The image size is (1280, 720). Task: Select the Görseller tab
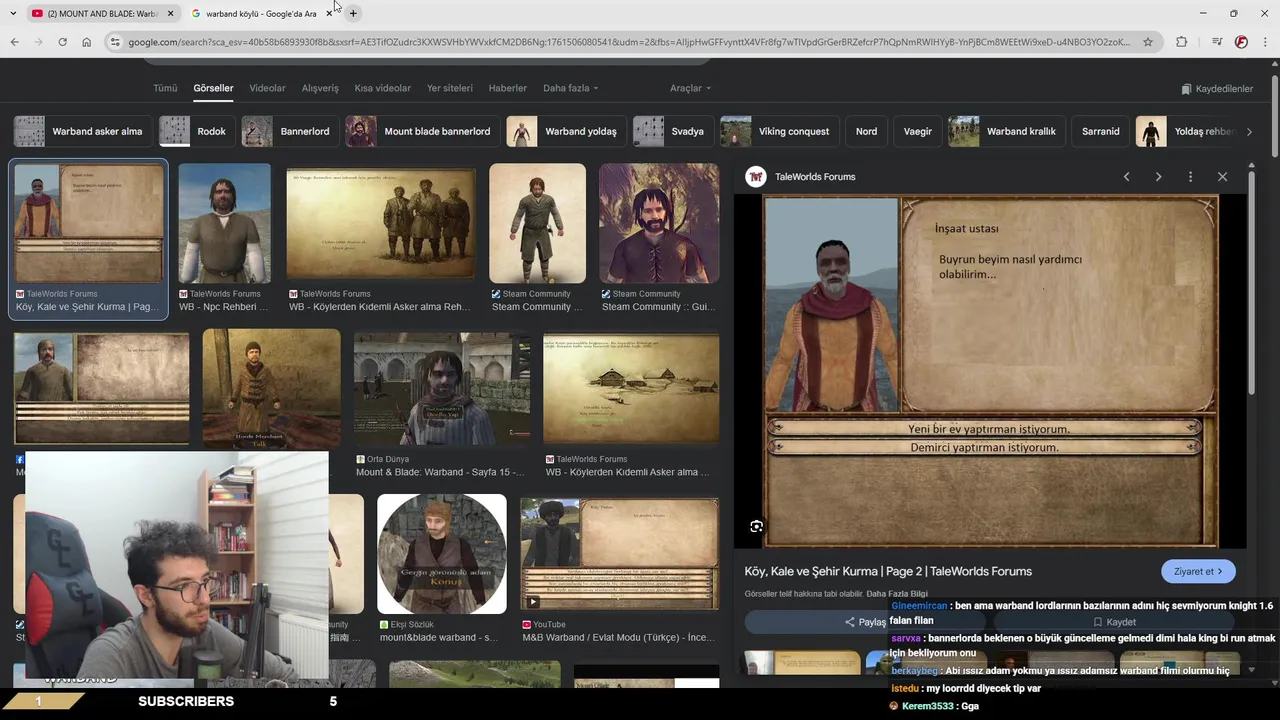click(x=213, y=88)
